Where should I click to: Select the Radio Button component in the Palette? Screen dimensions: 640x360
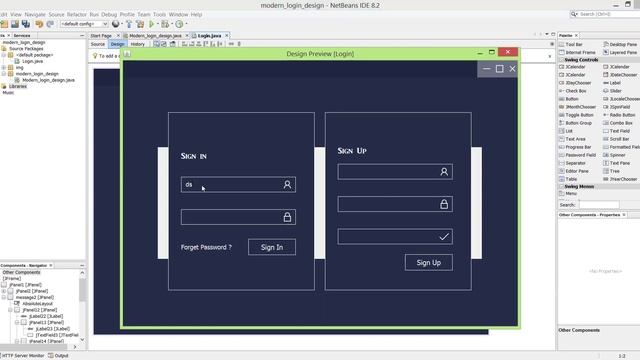619,115
